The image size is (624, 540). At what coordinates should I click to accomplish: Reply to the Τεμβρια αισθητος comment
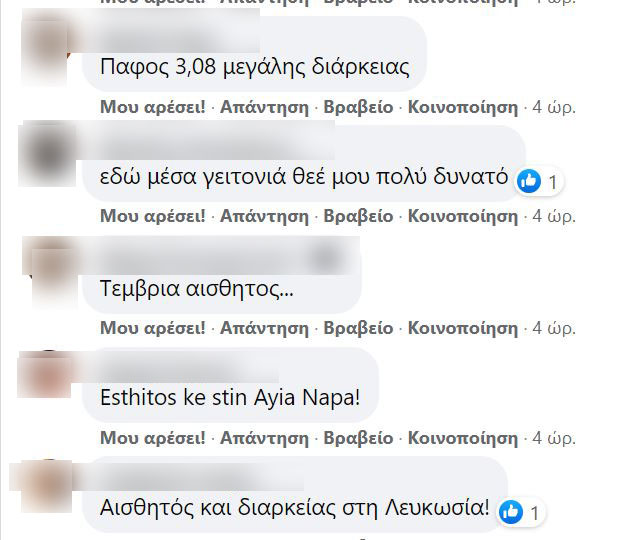[x=265, y=328]
